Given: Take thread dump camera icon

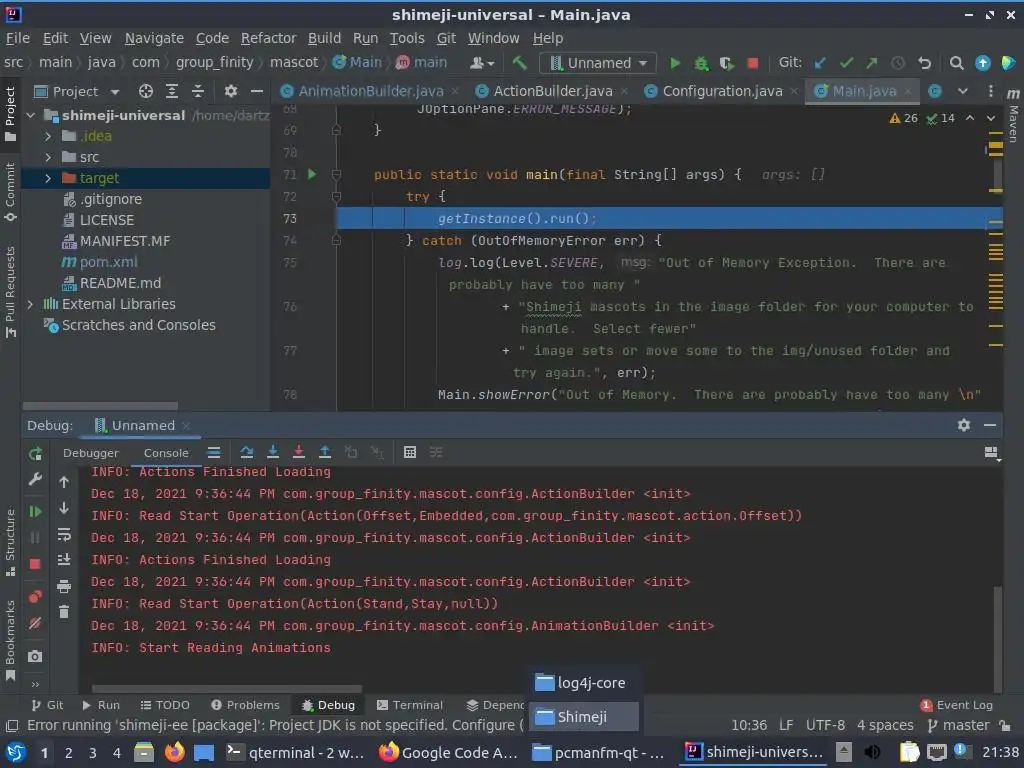Looking at the screenshot, I should [x=35, y=656].
